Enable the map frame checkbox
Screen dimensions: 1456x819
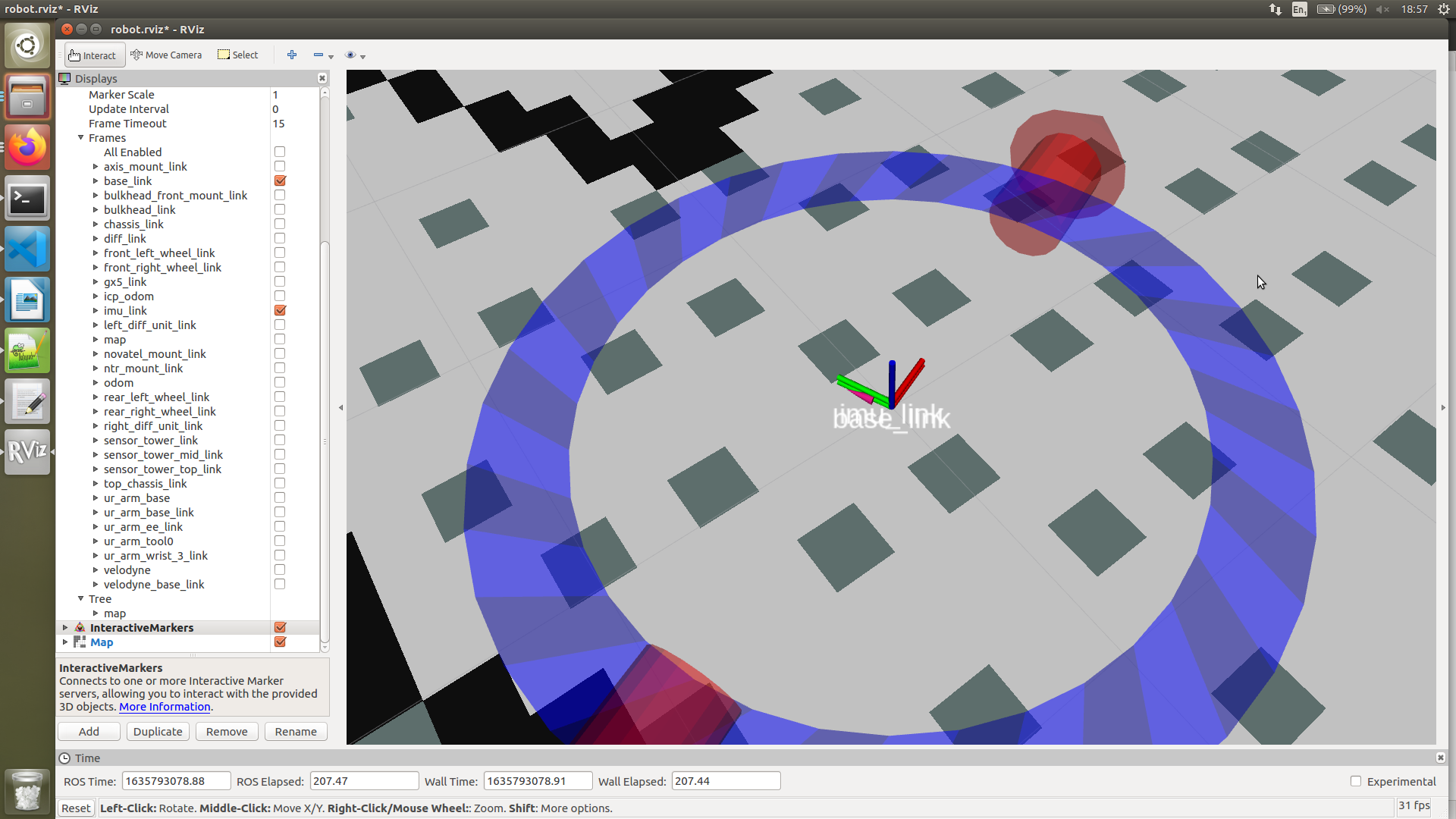280,339
